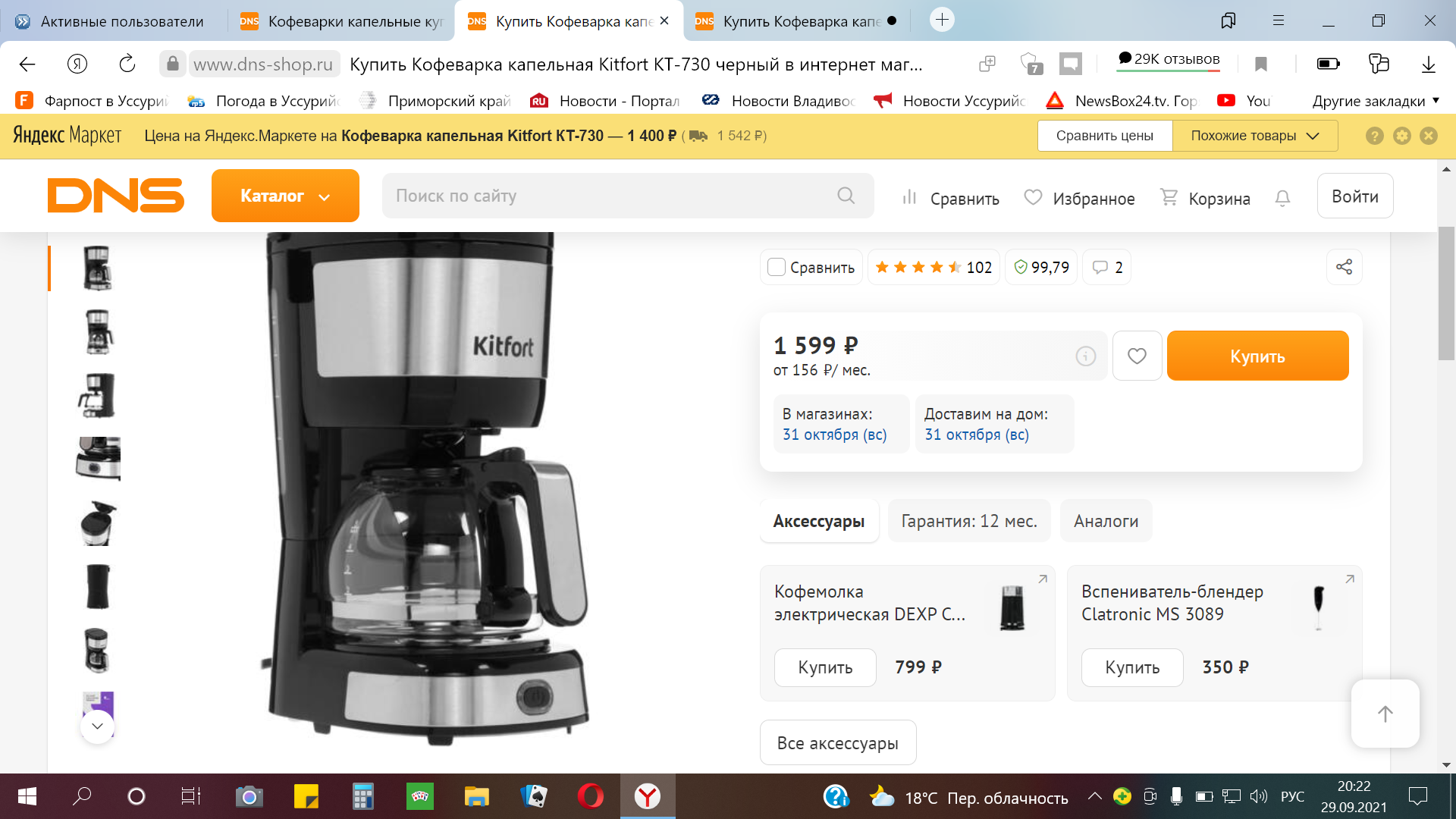Open Yandex home via the Я icon
Image resolution: width=1456 pixels, height=819 pixels.
pyautogui.click(x=77, y=64)
